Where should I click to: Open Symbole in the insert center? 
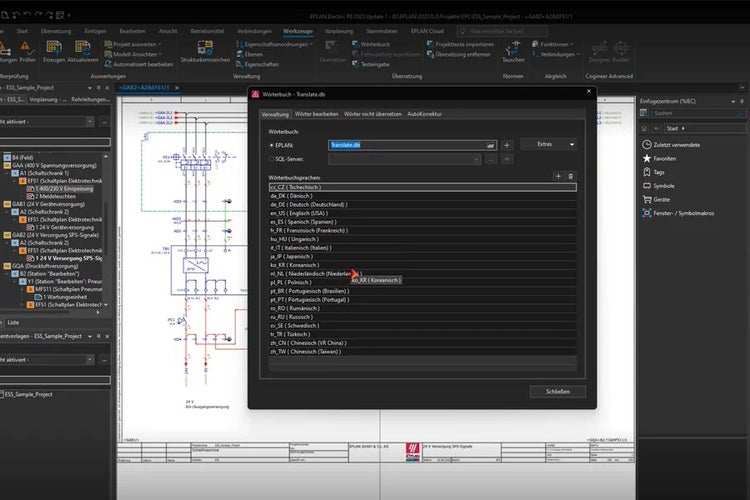point(664,185)
